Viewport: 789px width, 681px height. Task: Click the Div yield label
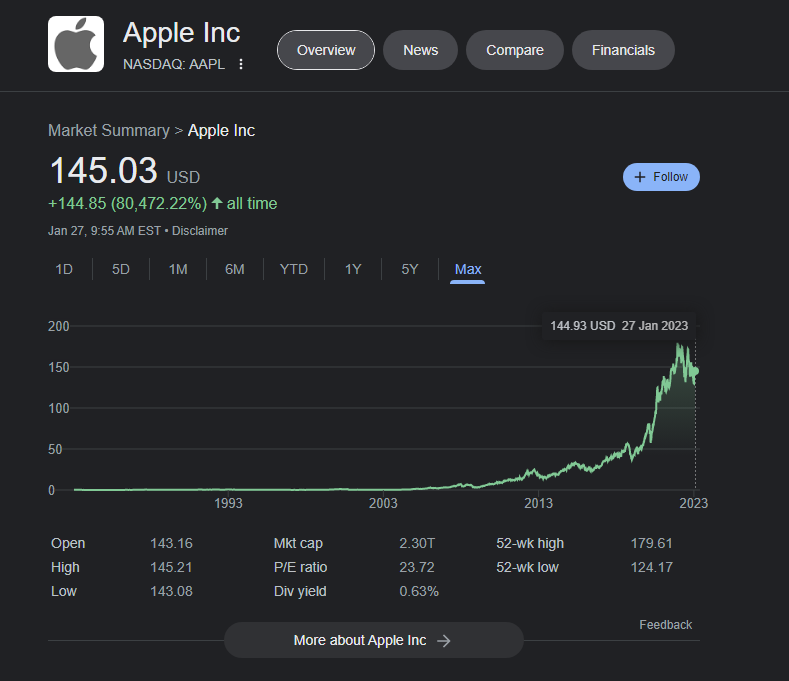coord(300,591)
